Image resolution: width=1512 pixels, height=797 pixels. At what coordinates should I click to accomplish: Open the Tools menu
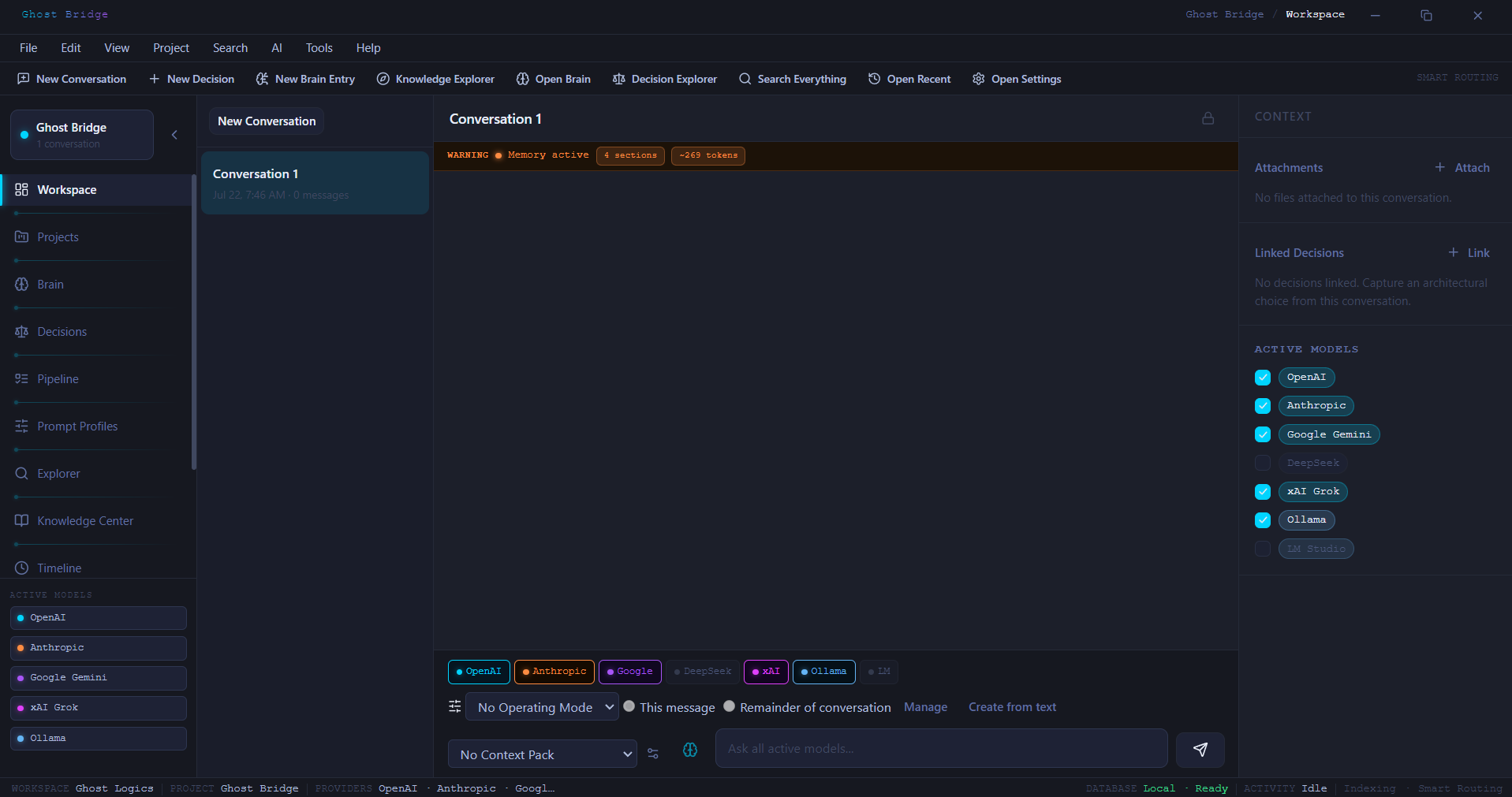pyautogui.click(x=319, y=48)
